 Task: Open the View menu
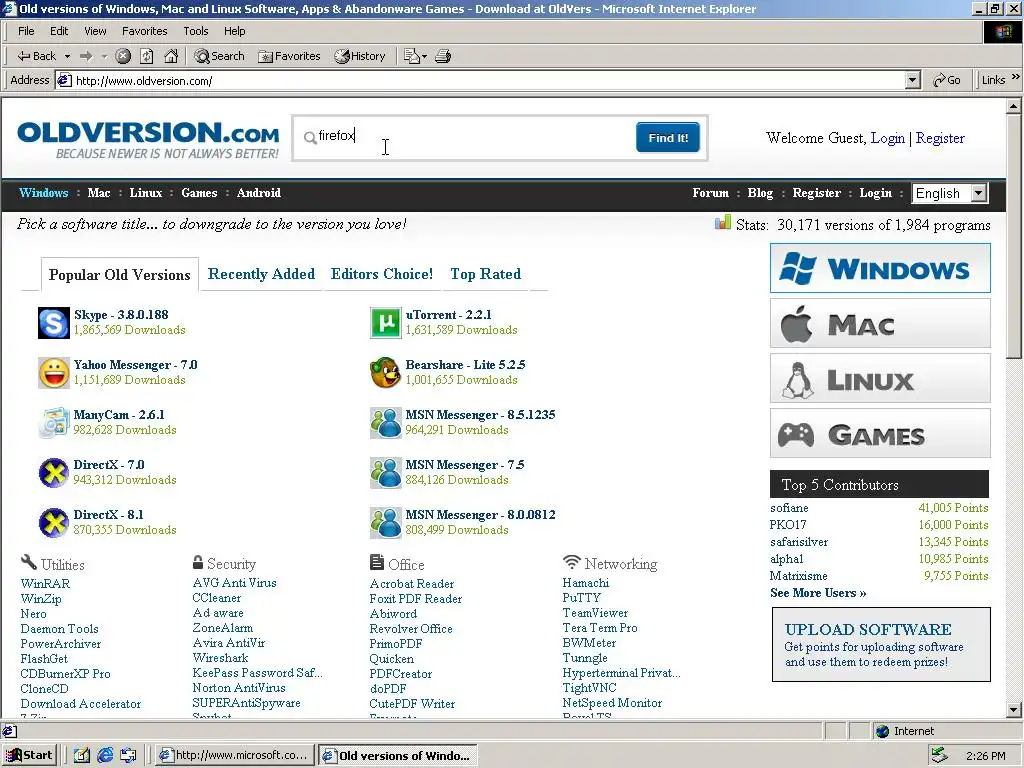tap(95, 31)
